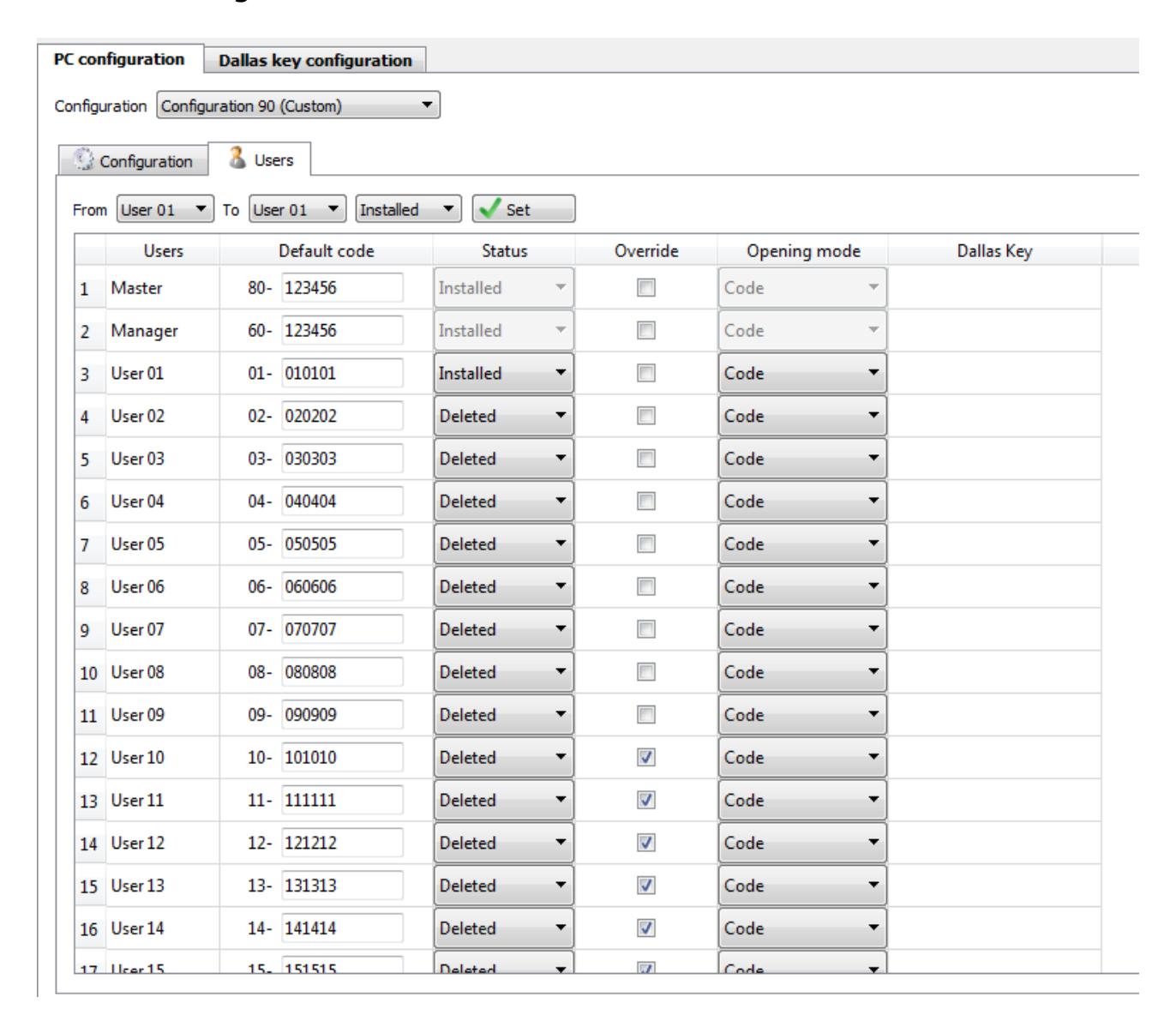Open the Status dropdown for User 02
The image size is (1176, 1033).
click(504, 417)
